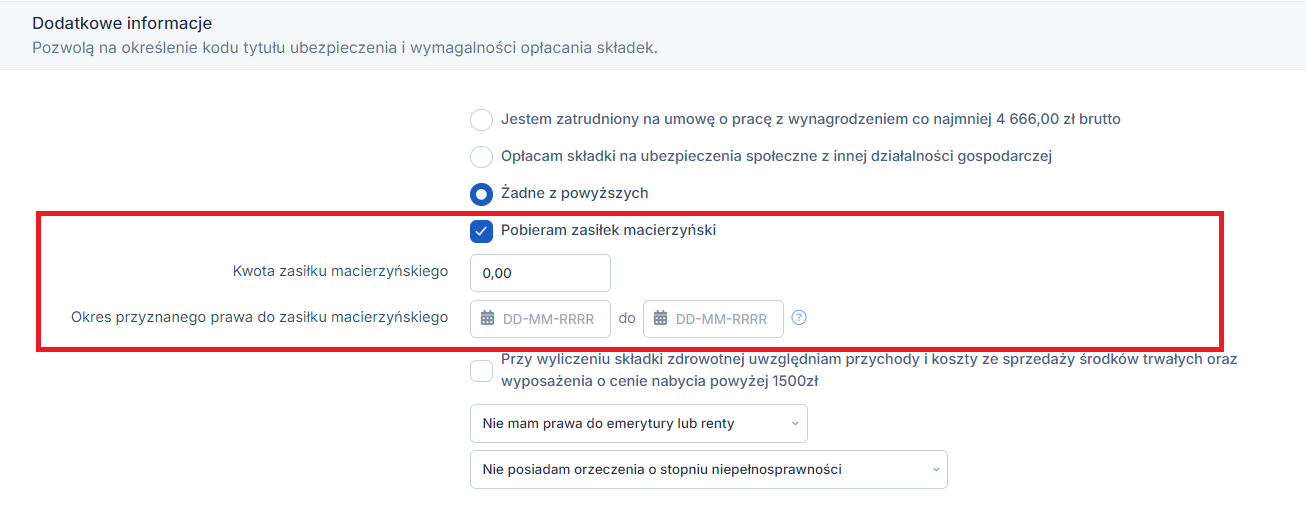Screen dimensions: 1306x523
Task: Click chevron arrow of the emerytury lub renty dropdown
Action: [795, 423]
